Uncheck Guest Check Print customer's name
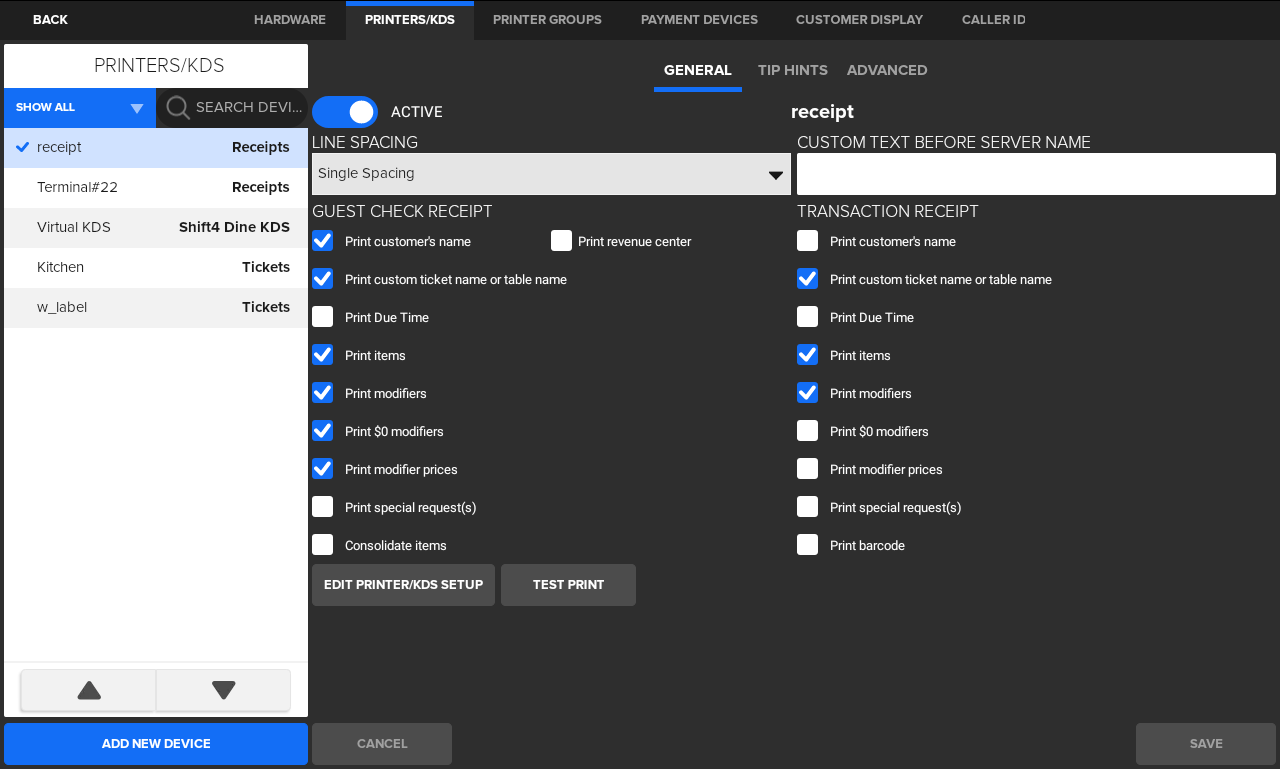Image resolution: width=1280 pixels, height=769 pixels. (x=322, y=241)
